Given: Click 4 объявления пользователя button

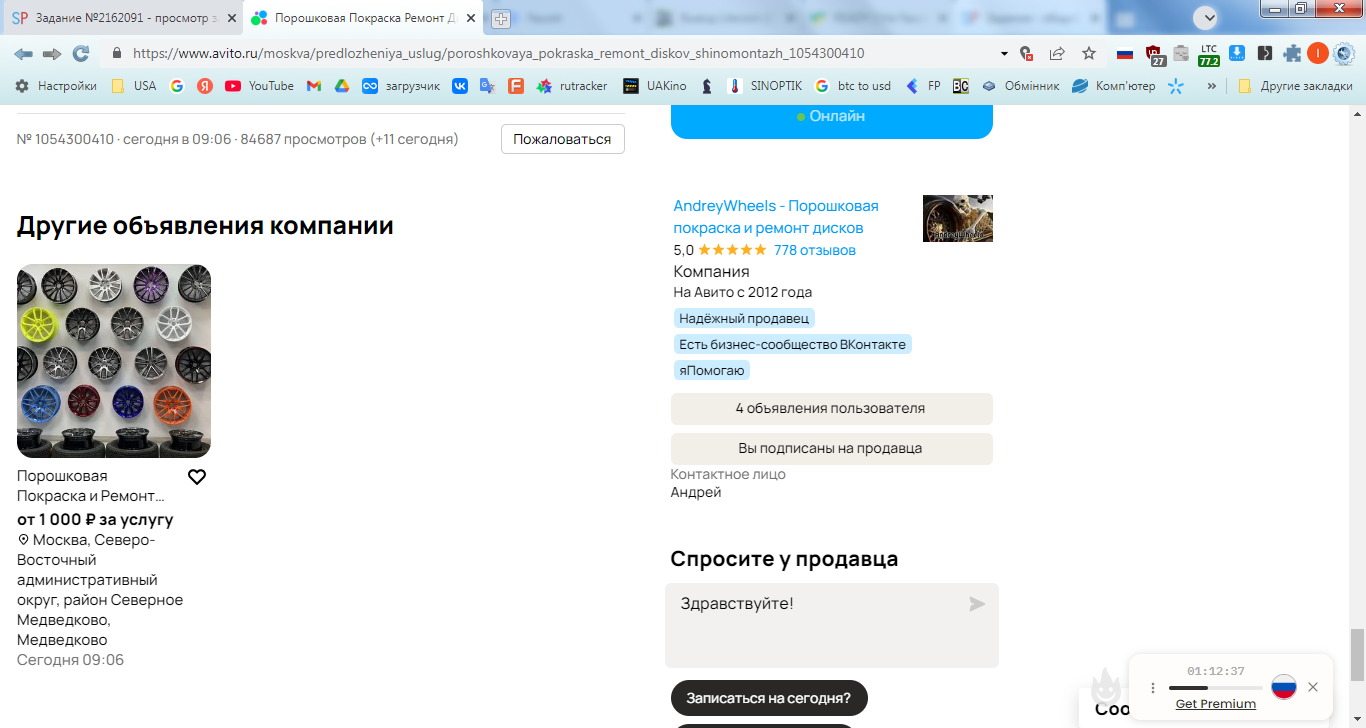Looking at the screenshot, I should (x=831, y=409).
